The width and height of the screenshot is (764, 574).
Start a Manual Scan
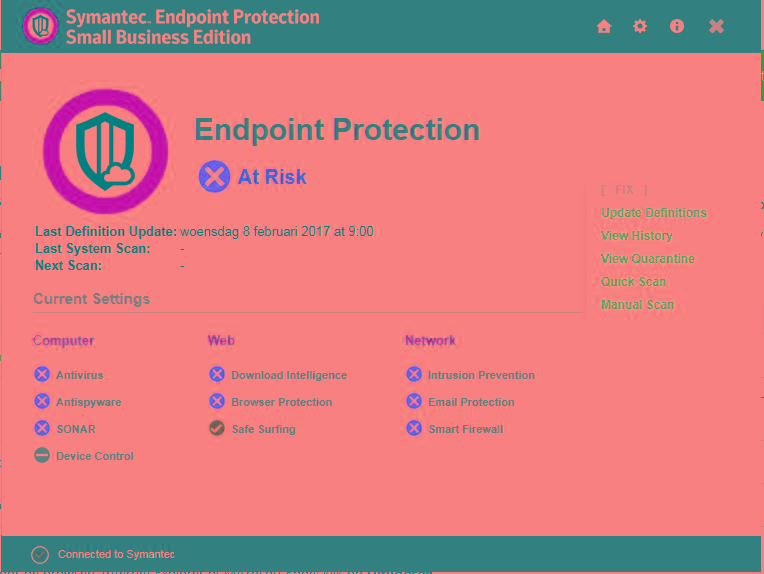[x=638, y=305]
